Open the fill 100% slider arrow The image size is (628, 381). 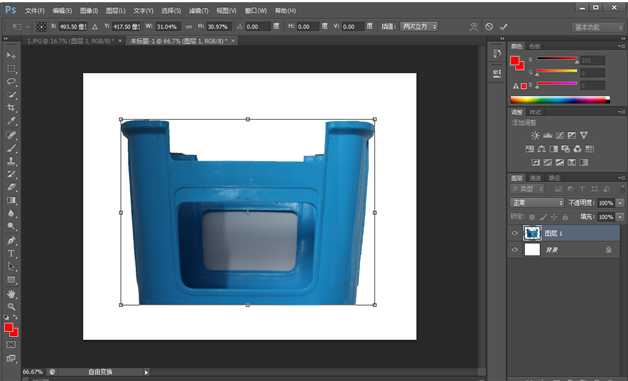click(x=620, y=217)
